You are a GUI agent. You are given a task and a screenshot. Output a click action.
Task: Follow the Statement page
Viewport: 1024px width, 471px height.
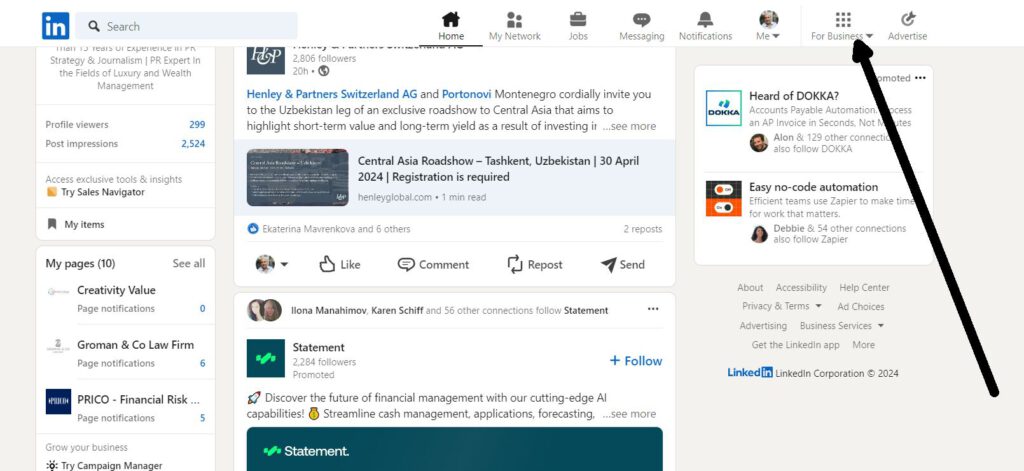coord(635,361)
